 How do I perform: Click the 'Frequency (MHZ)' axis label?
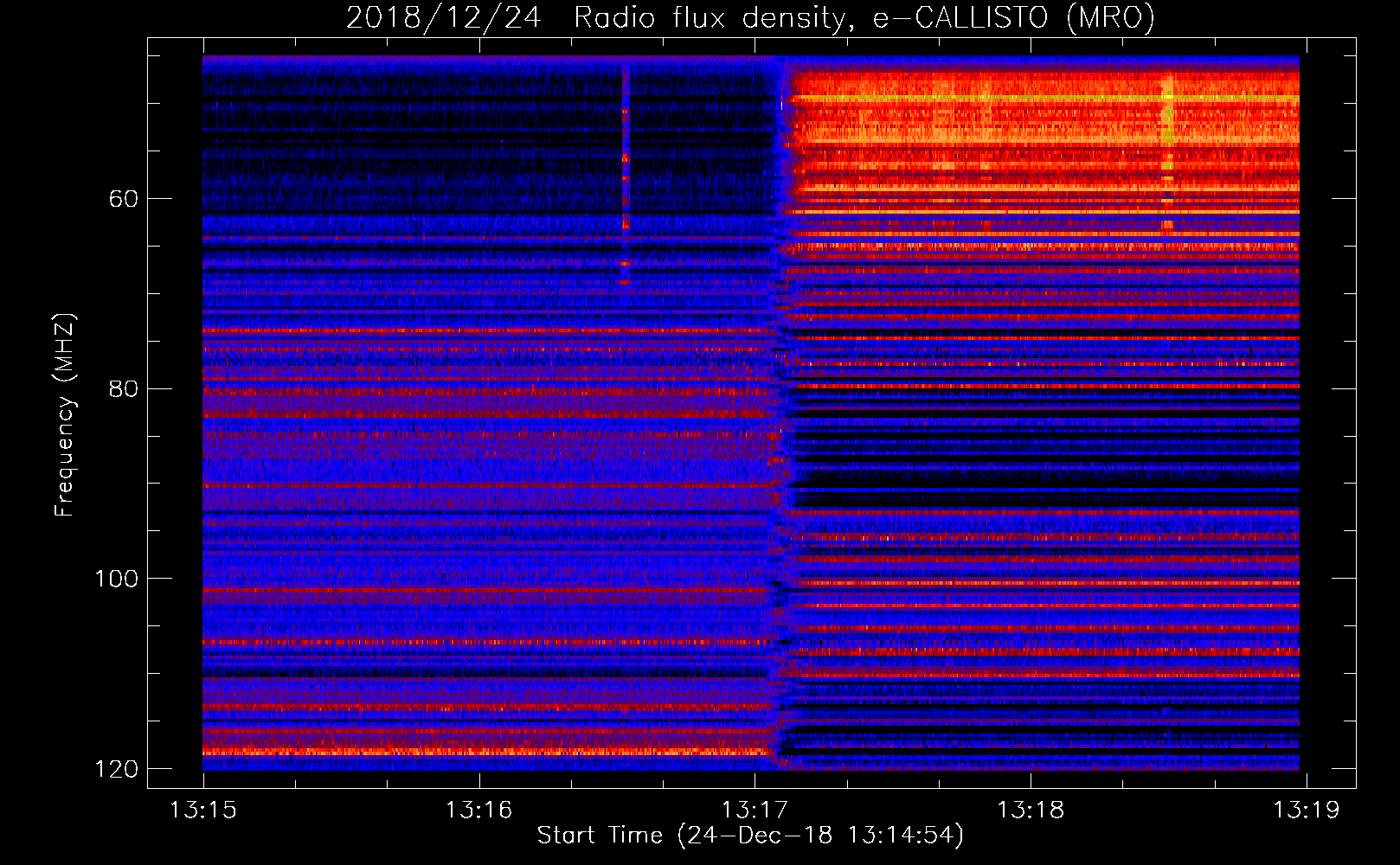pos(65,415)
